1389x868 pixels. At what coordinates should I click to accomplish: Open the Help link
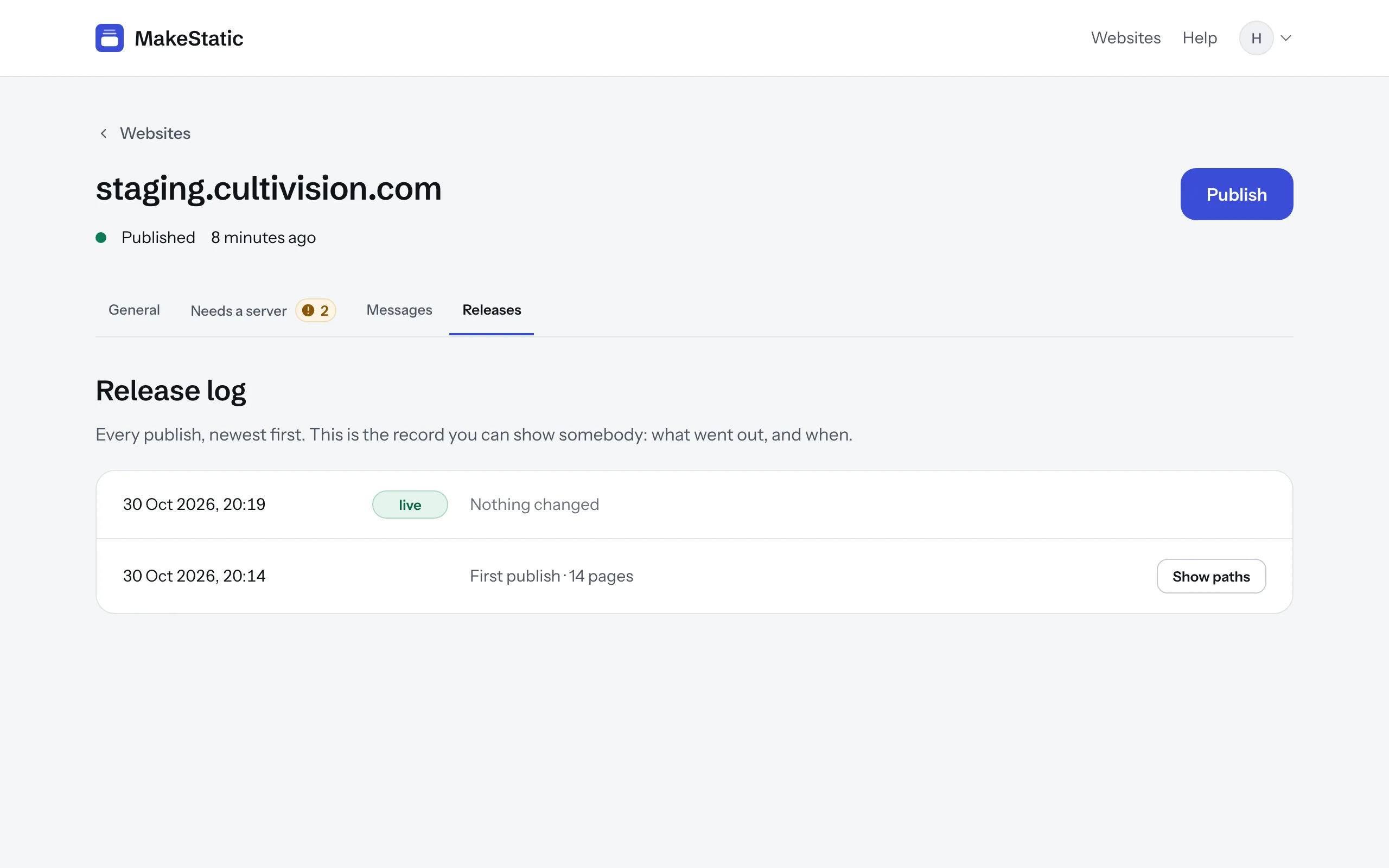click(x=1200, y=38)
